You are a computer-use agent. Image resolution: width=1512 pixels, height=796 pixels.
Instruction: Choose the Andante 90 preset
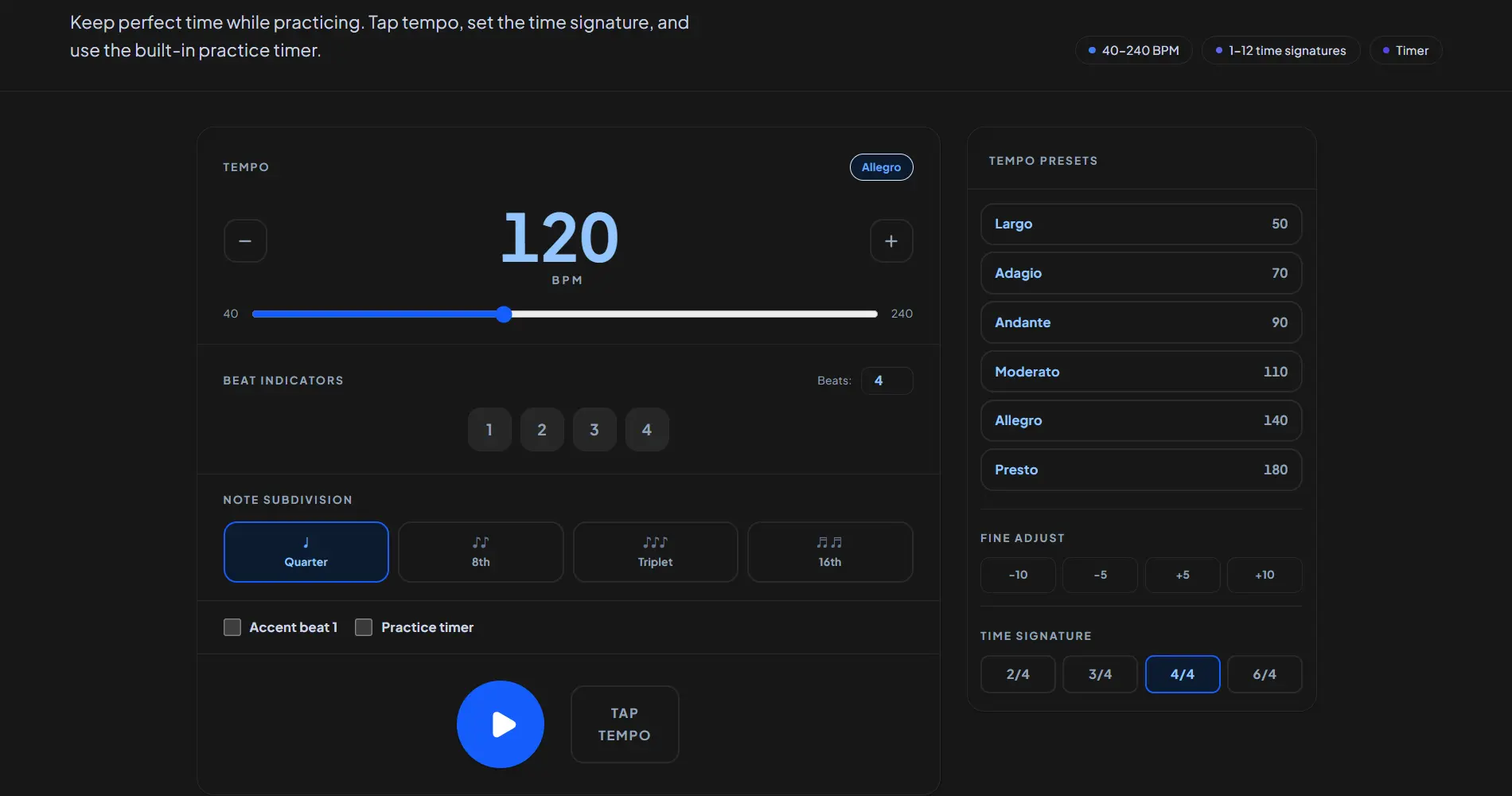1141,322
